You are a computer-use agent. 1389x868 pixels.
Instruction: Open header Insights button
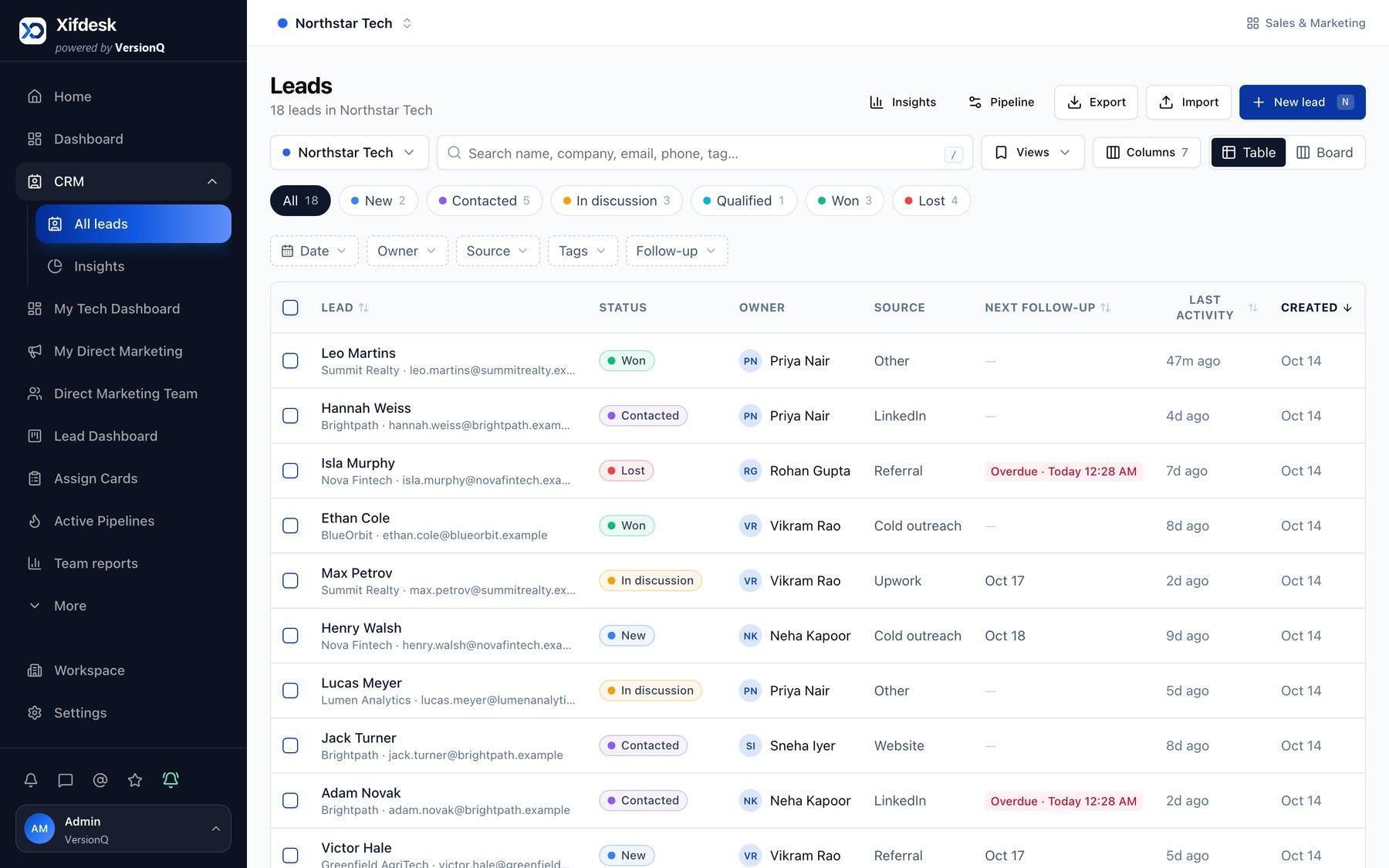coord(903,102)
